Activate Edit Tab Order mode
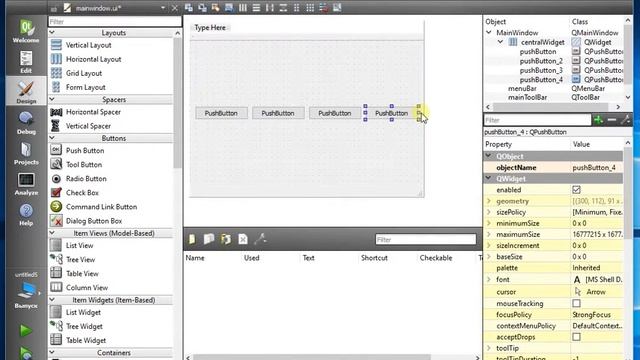The image size is (640, 360). click(x=229, y=7)
